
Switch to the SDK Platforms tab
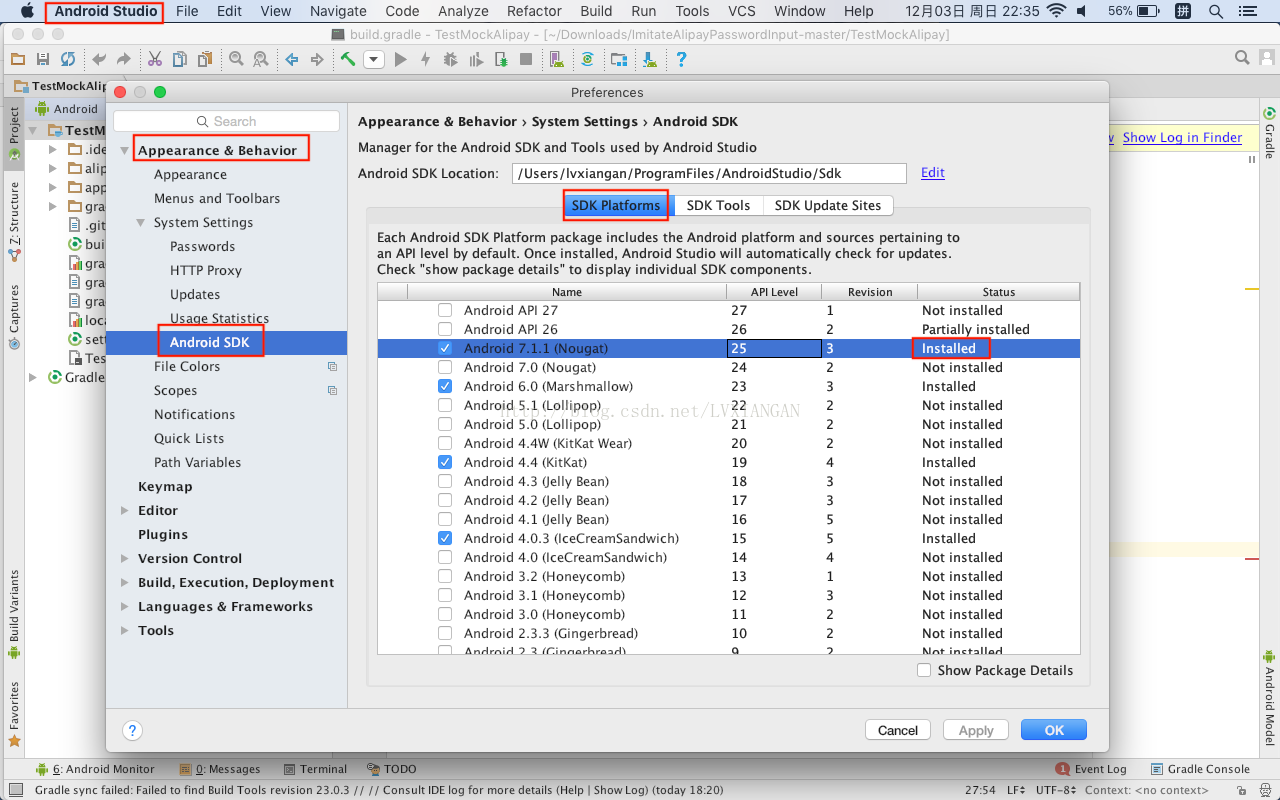point(616,205)
